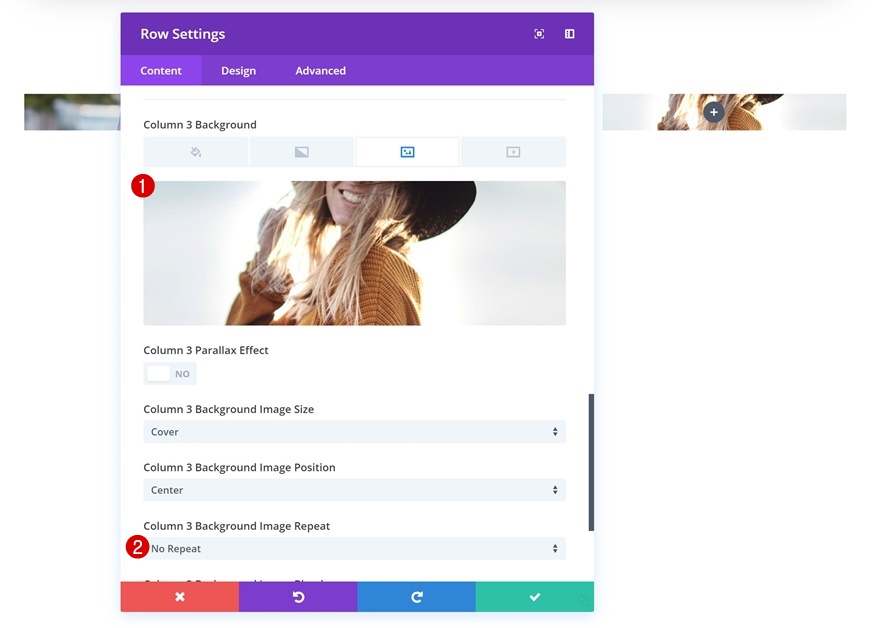Select the Content tab

[x=161, y=70]
